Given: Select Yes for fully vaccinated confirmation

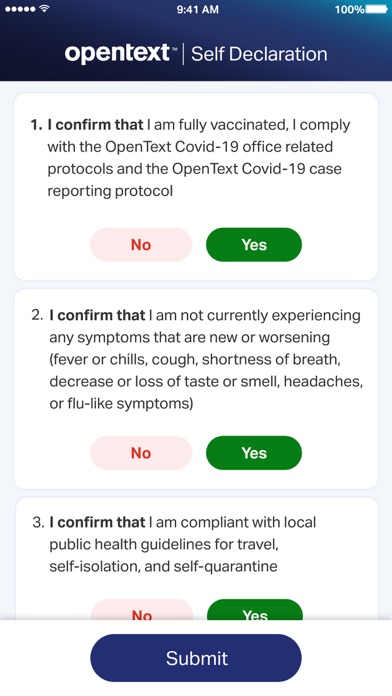Looking at the screenshot, I should tap(254, 245).
